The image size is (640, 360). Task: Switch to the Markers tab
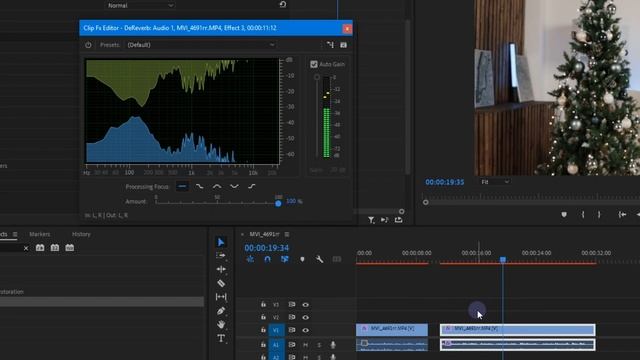(x=40, y=234)
